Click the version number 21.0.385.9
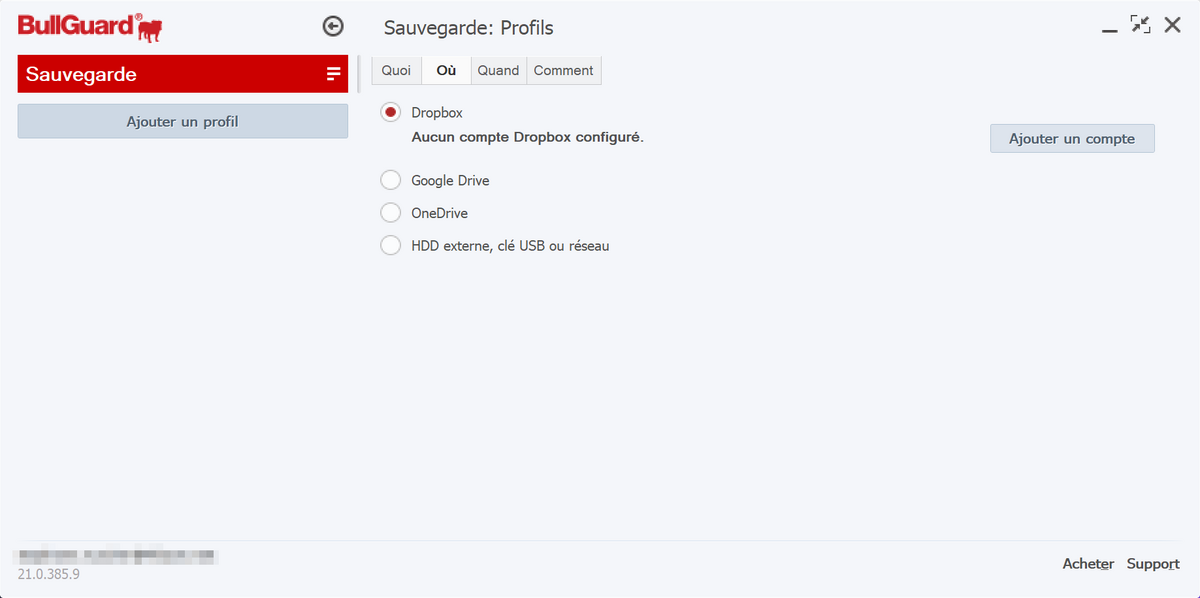 click(48, 575)
